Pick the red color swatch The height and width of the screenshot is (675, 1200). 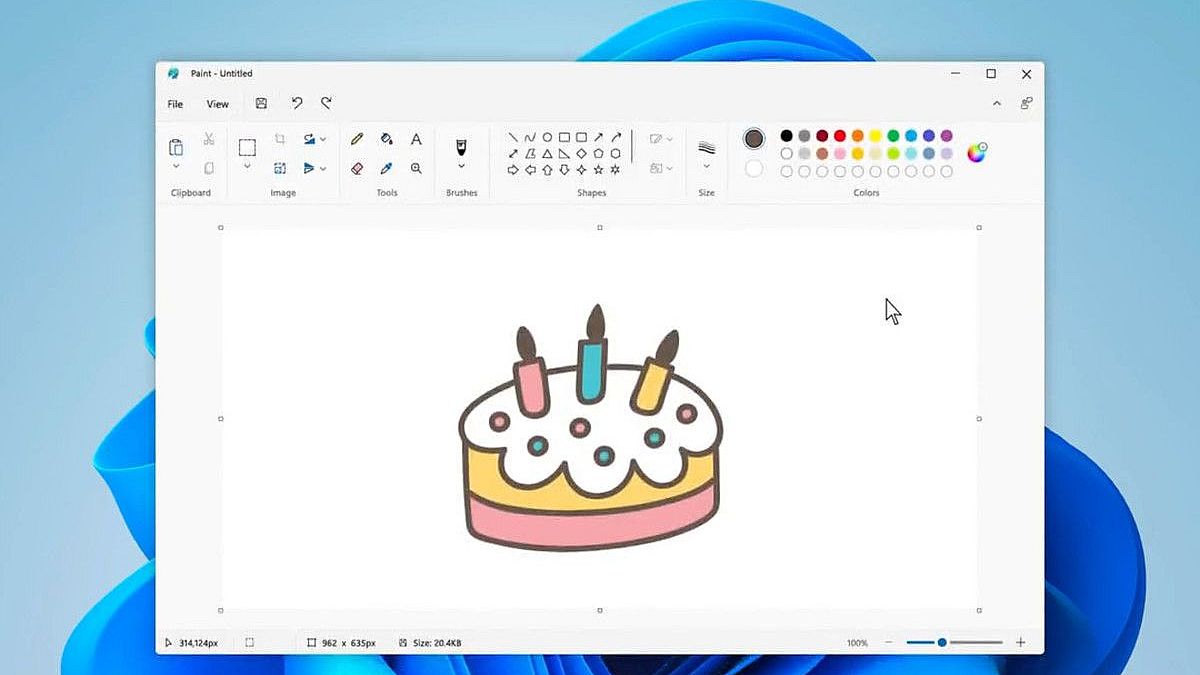(840, 136)
